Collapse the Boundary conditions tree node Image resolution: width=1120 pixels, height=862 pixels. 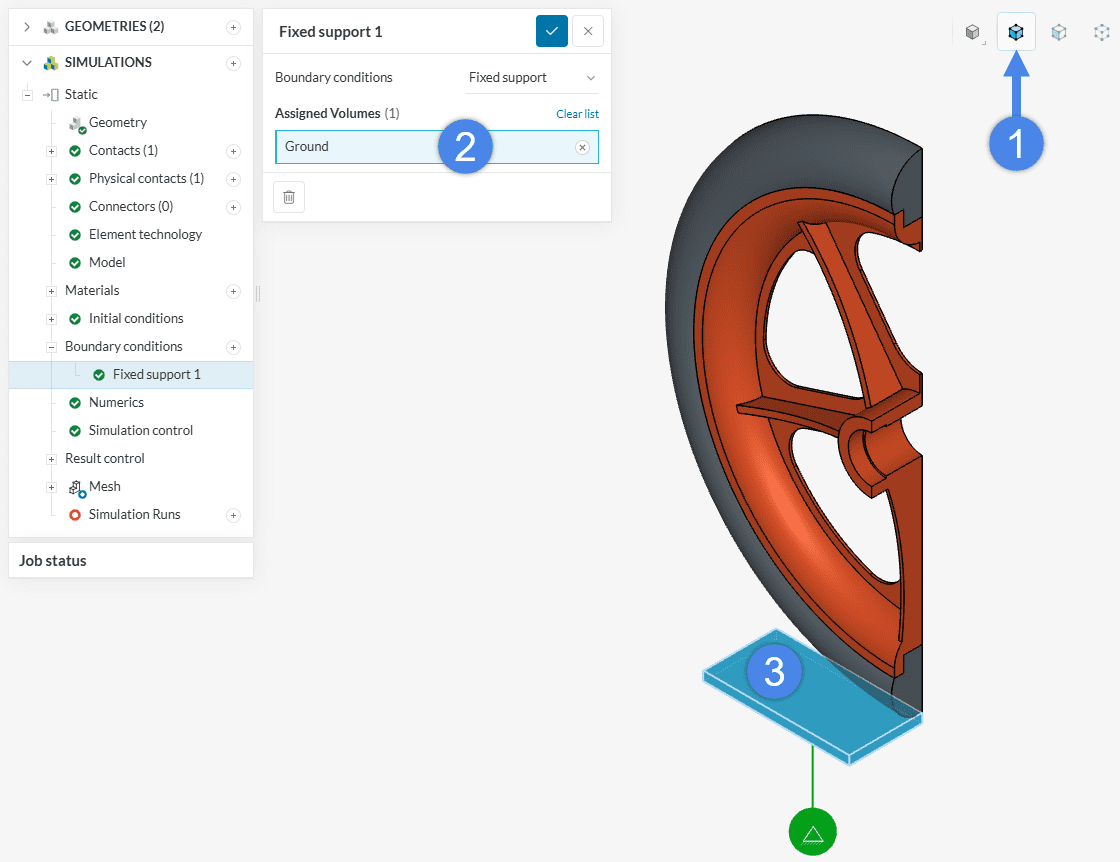pyautogui.click(x=51, y=347)
